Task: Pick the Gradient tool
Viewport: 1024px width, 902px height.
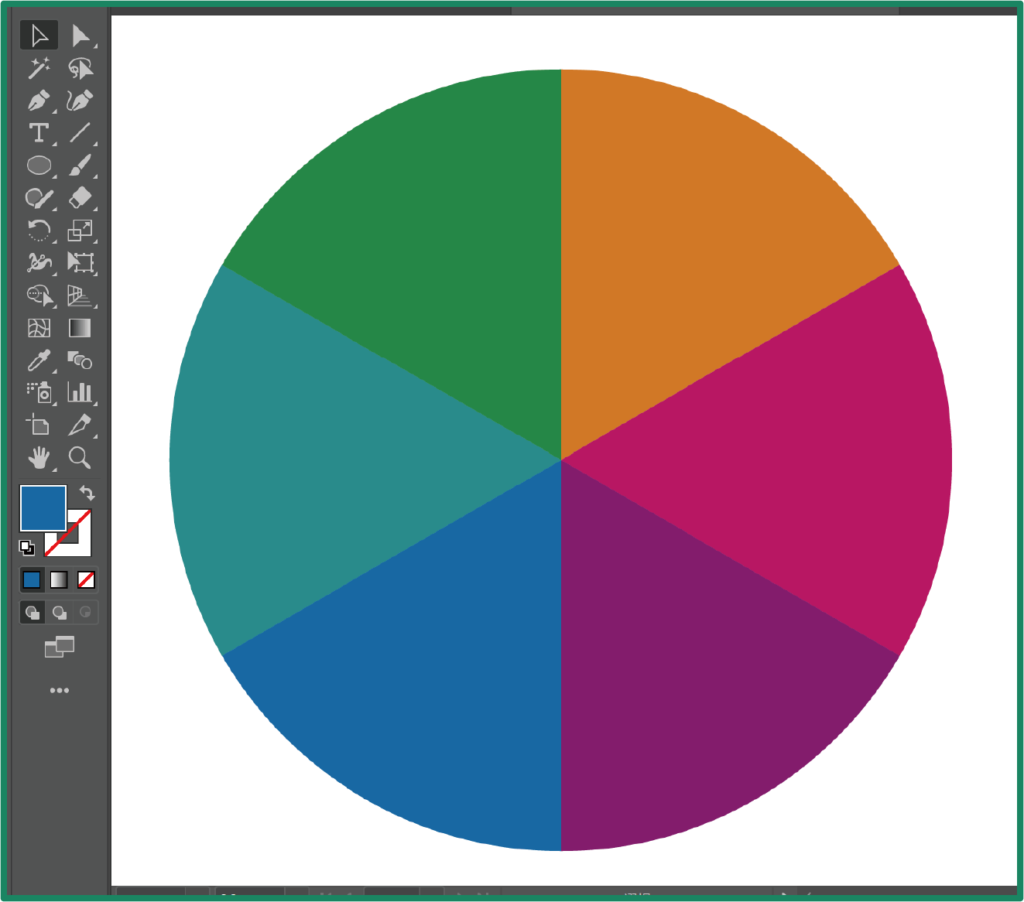Action: point(80,328)
